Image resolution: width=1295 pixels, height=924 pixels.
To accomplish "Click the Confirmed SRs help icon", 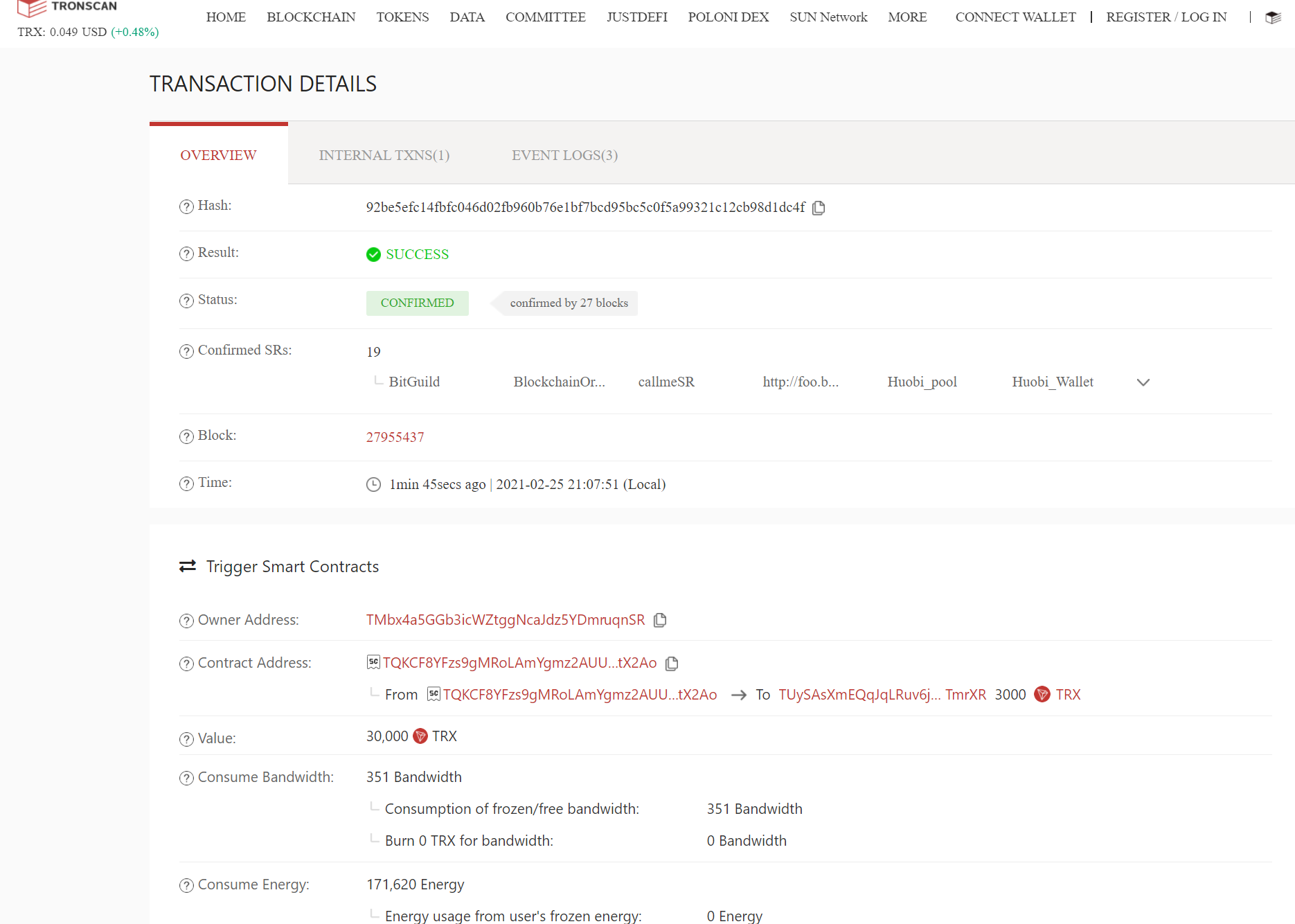I will [186, 351].
